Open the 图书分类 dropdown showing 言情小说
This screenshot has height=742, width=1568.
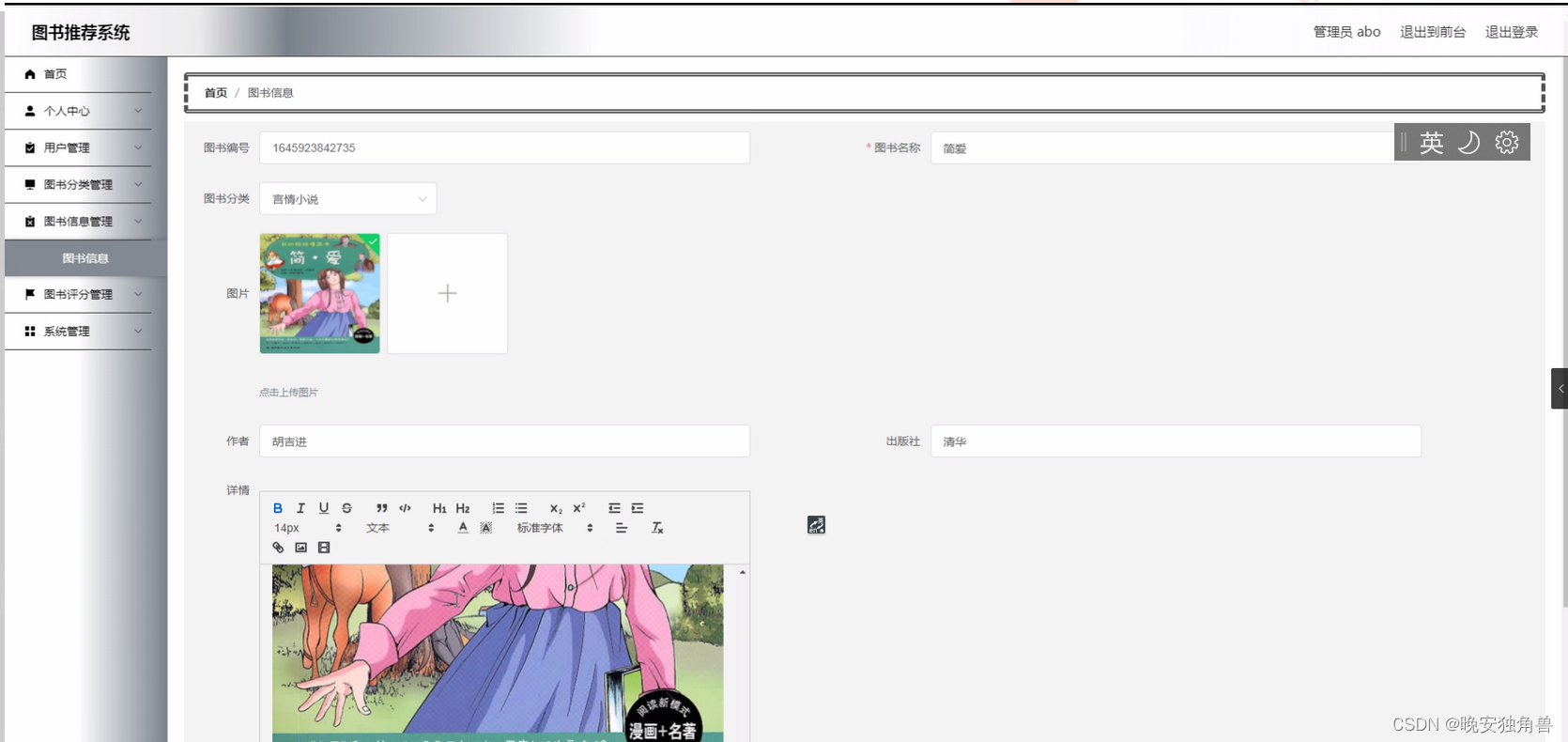pyautogui.click(x=348, y=198)
